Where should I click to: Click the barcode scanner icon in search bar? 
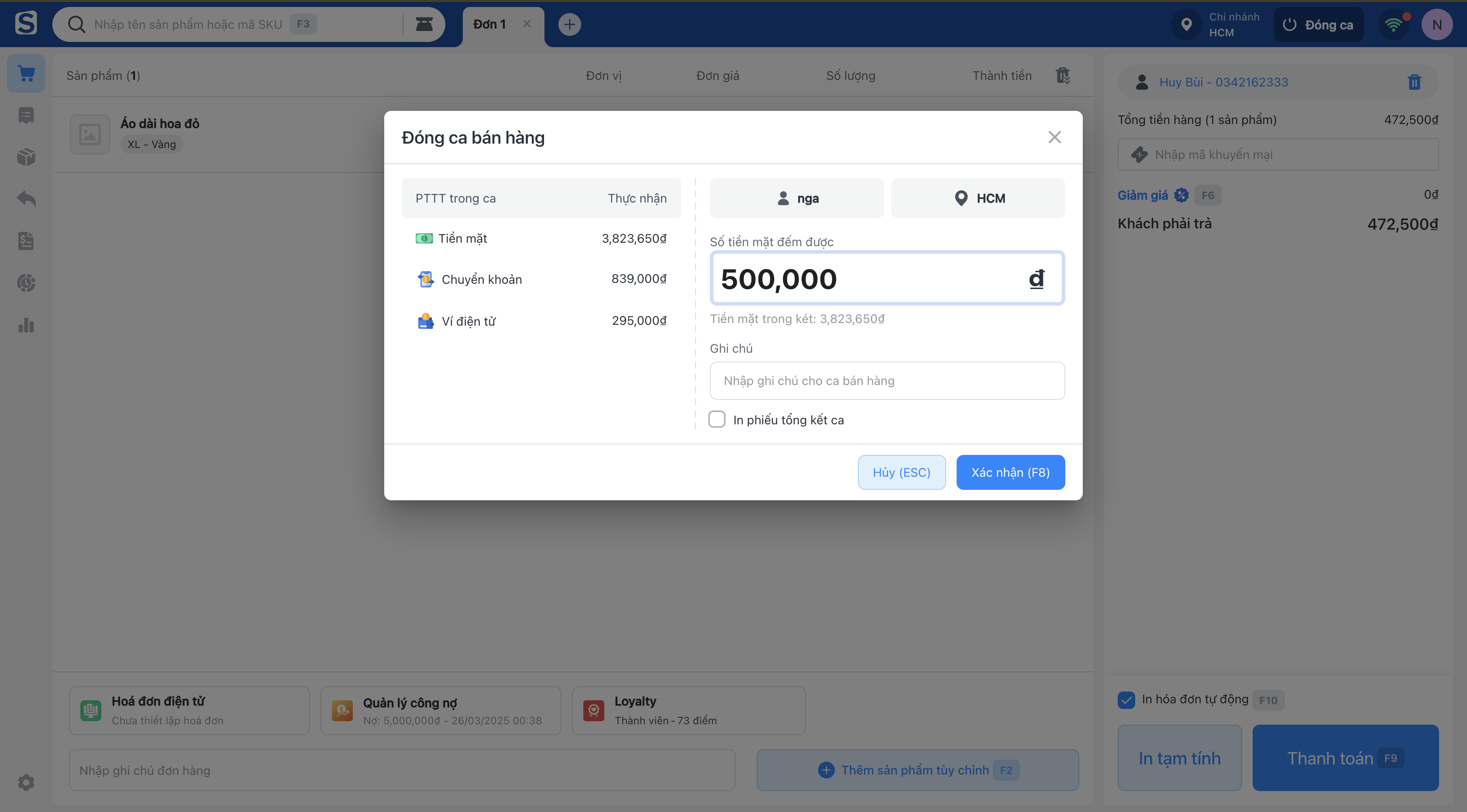(x=424, y=24)
